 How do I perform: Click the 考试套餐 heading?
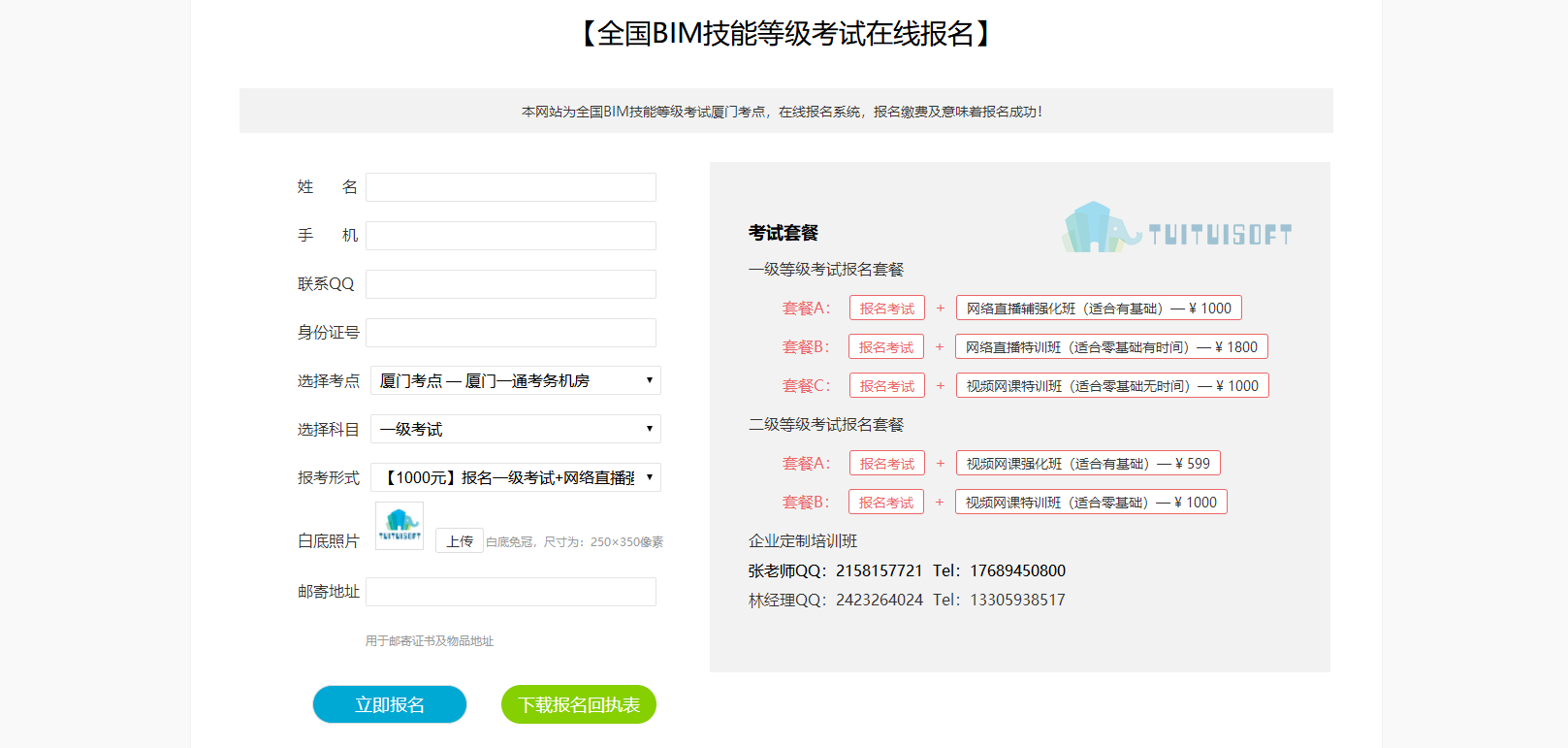pos(784,233)
